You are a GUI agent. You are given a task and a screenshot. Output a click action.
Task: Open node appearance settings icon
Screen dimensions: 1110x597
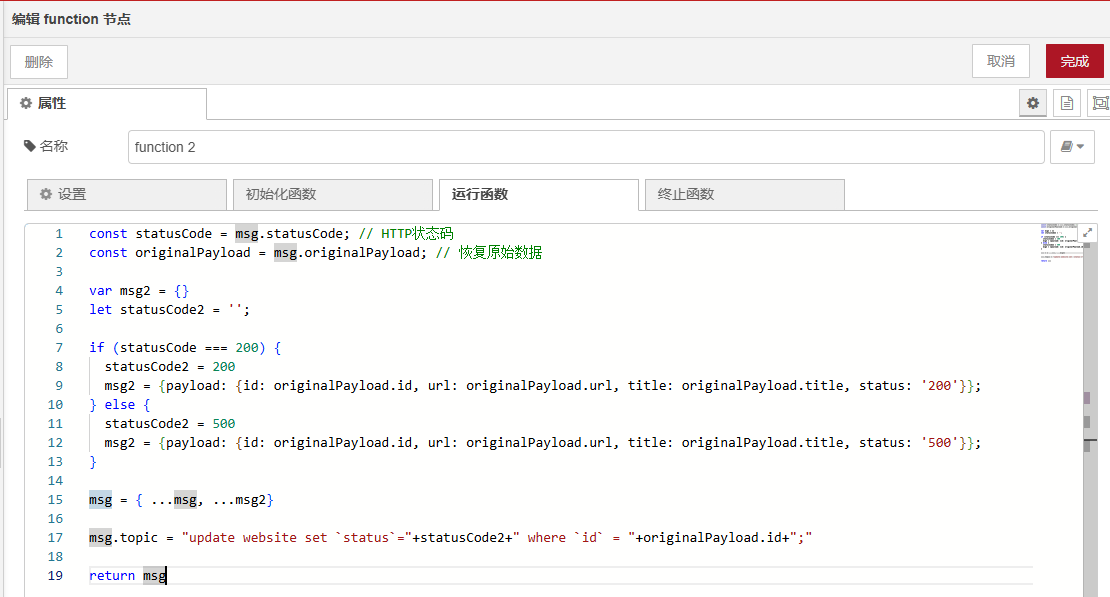point(1100,103)
